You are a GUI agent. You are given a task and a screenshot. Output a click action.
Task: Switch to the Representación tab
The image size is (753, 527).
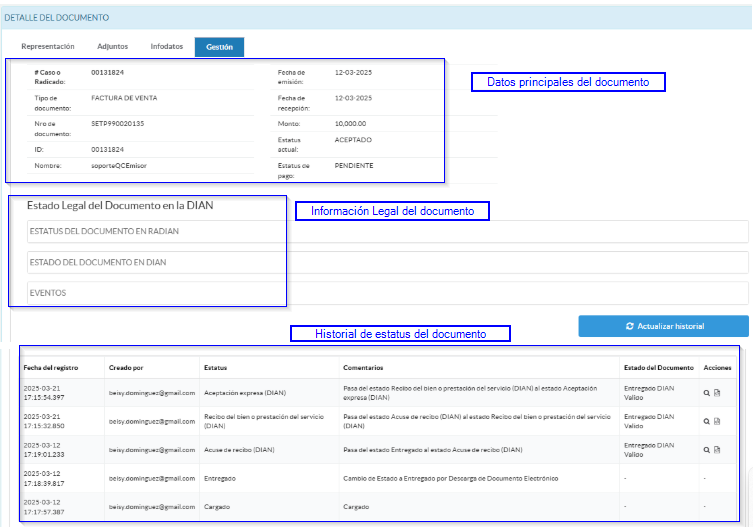click(x=48, y=46)
